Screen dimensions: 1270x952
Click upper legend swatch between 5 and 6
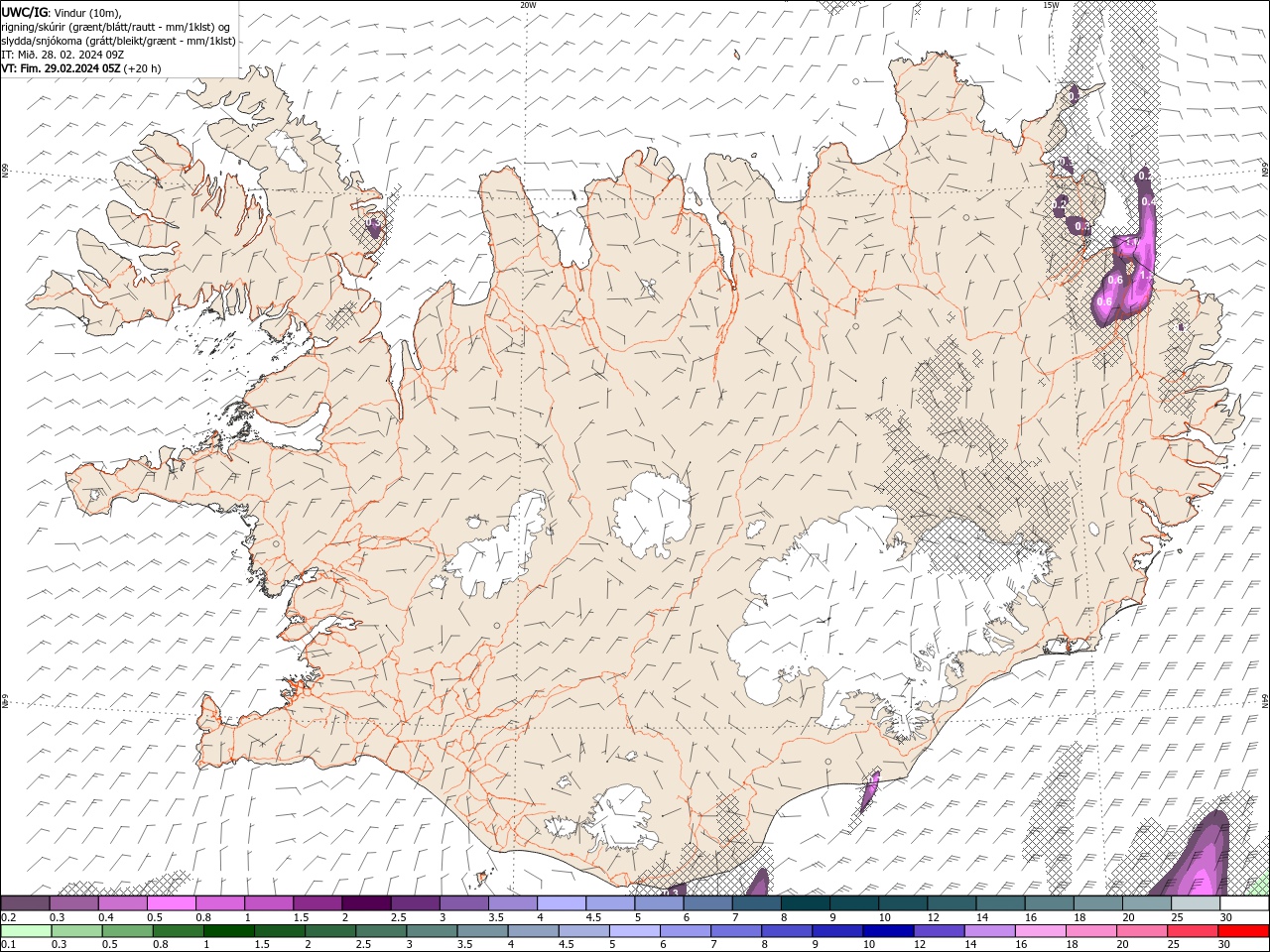pyautogui.click(x=660, y=903)
